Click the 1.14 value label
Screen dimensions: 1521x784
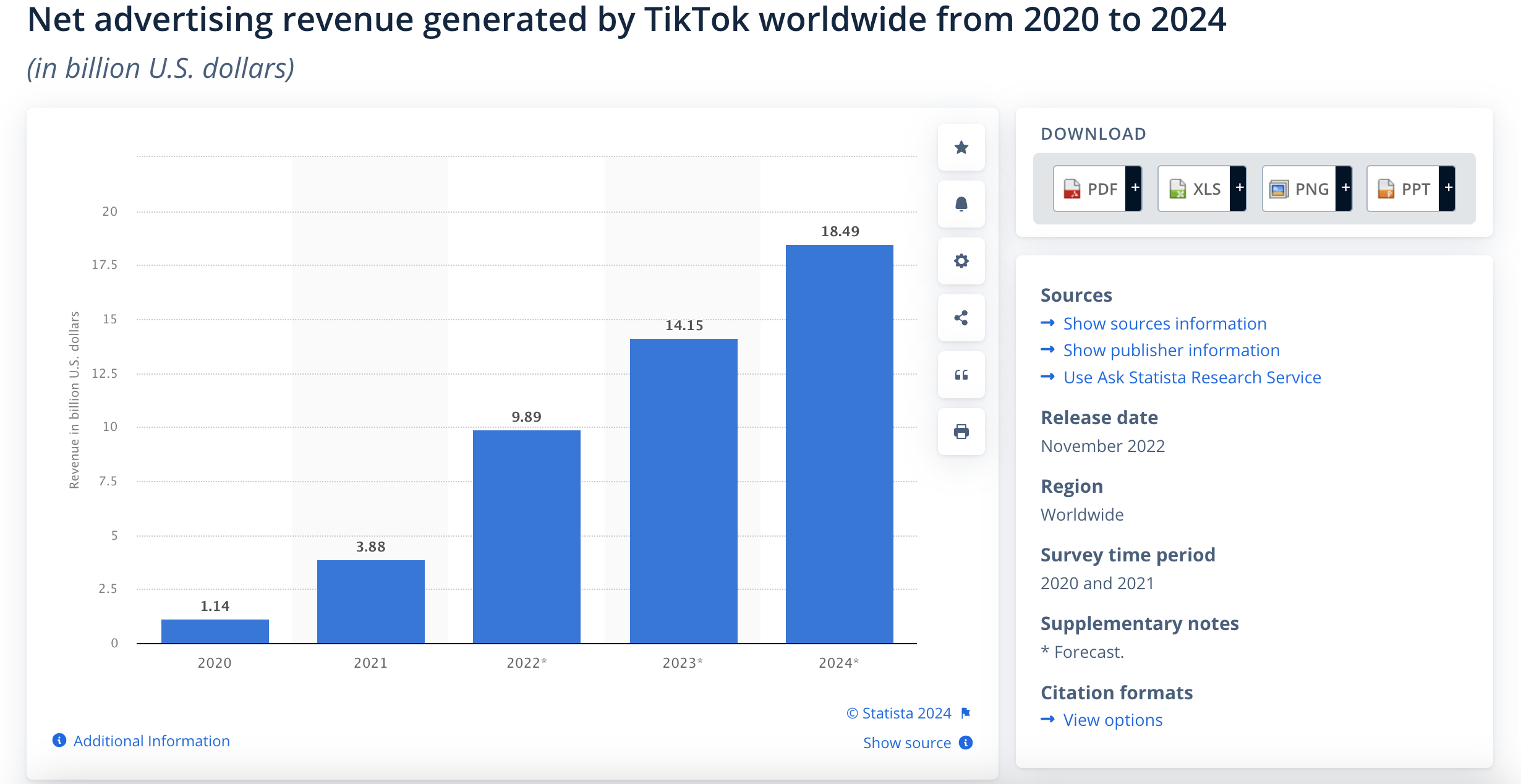coord(215,606)
